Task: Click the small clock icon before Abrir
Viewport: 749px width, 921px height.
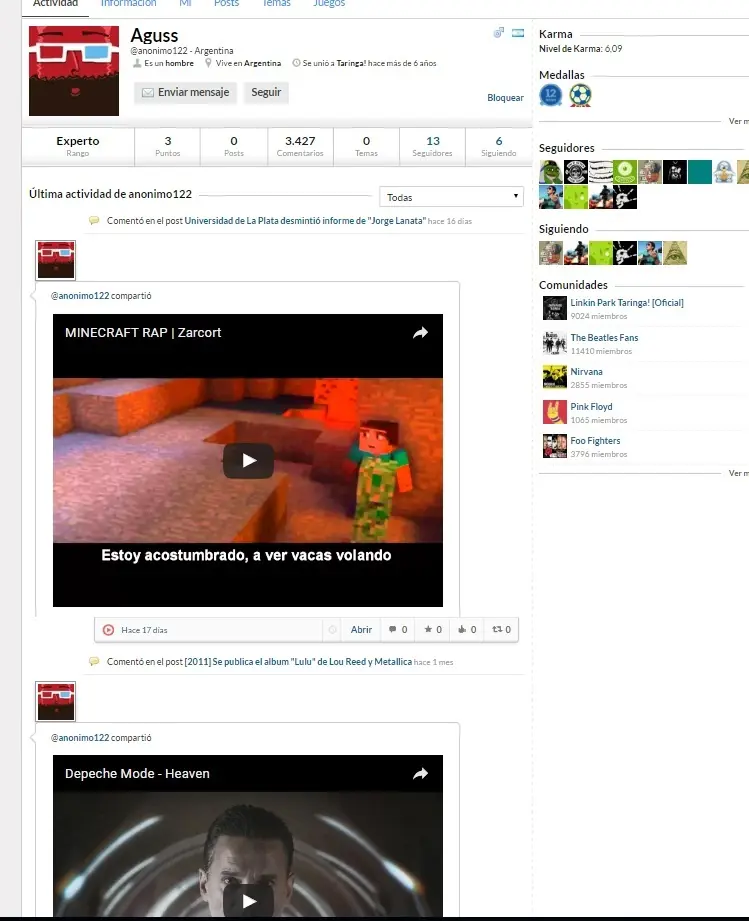Action: [x=332, y=630]
